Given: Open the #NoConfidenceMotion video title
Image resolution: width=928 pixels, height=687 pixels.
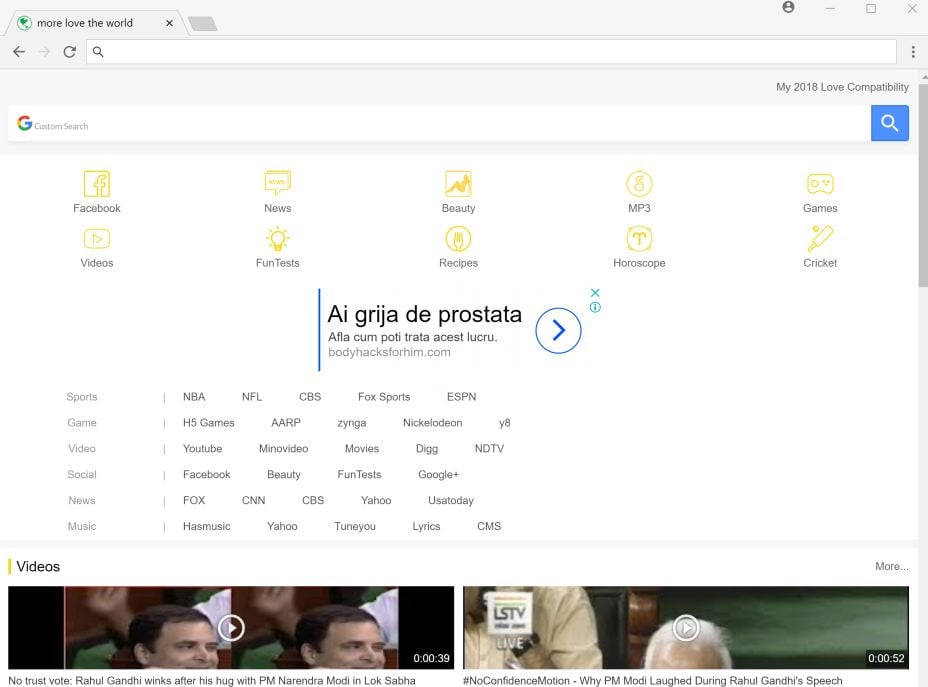Looking at the screenshot, I should click(x=652, y=680).
